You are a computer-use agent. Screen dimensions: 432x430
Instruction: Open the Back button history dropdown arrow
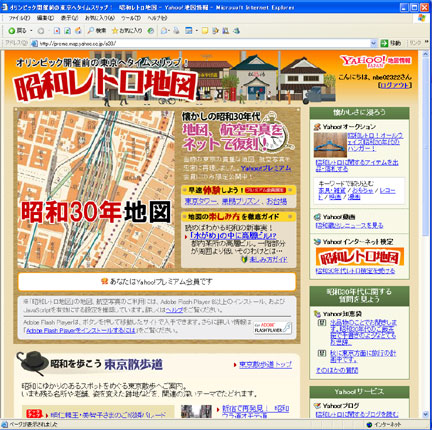(x=31, y=31)
